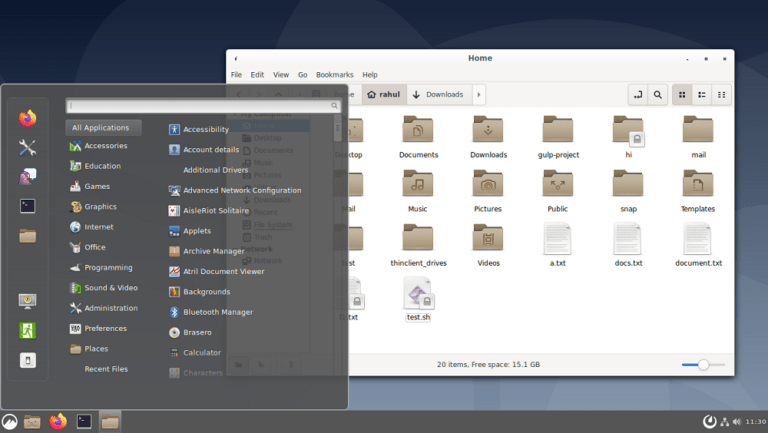
Task: Click the application menu search field
Action: 200,105
